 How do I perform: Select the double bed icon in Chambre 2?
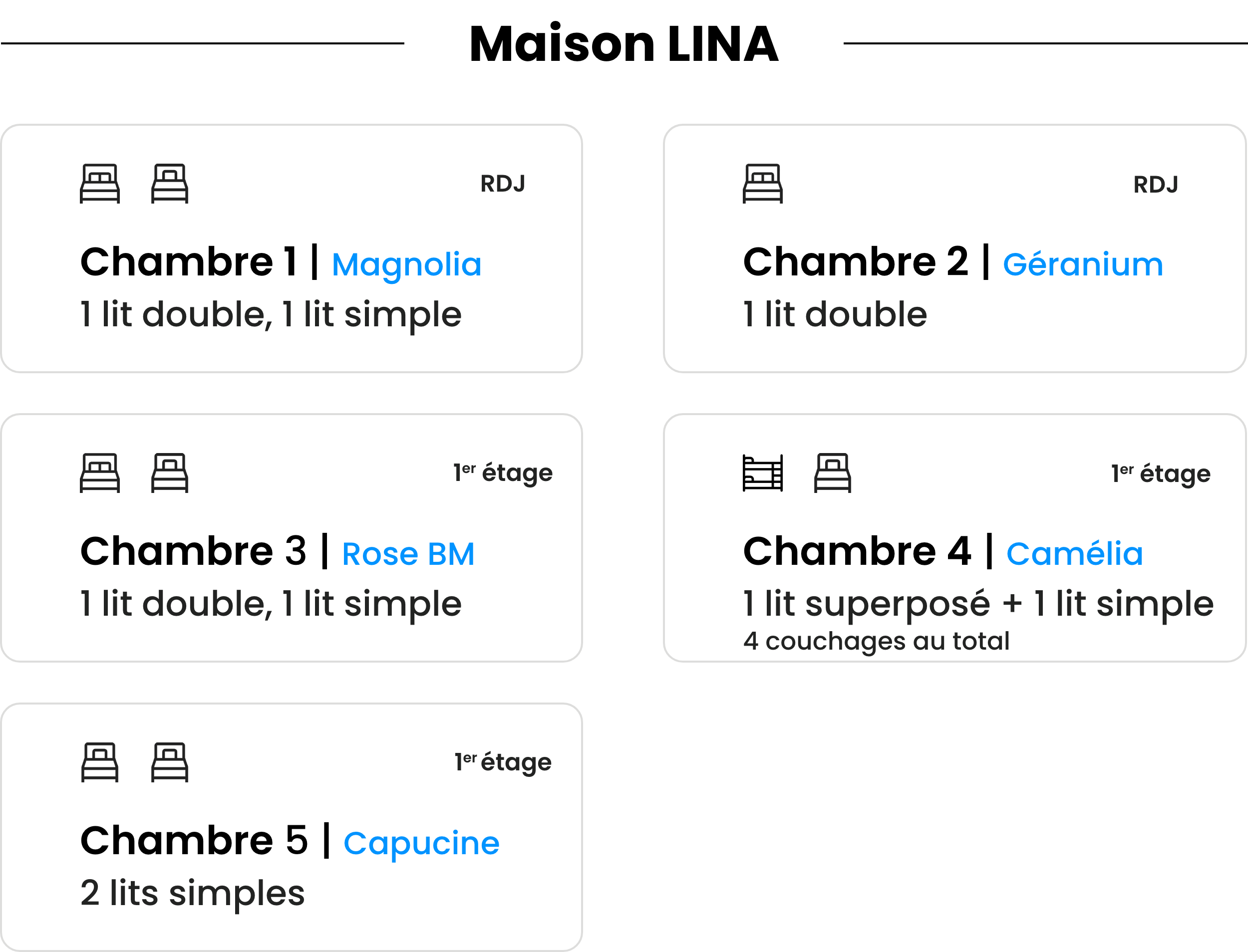pyautogui.click(x=763, y=184)
